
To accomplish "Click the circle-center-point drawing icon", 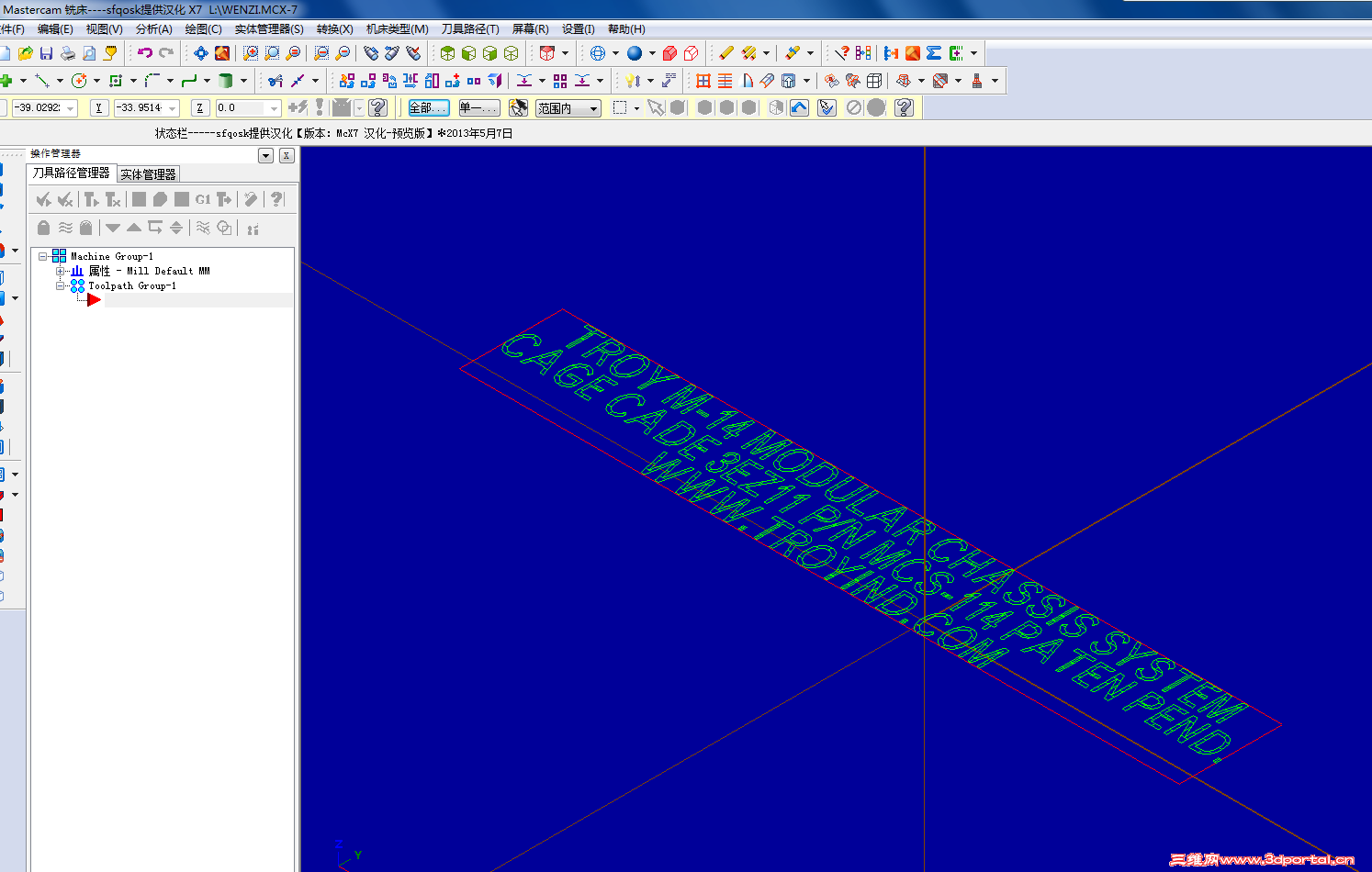I will [x=79, y=81].
